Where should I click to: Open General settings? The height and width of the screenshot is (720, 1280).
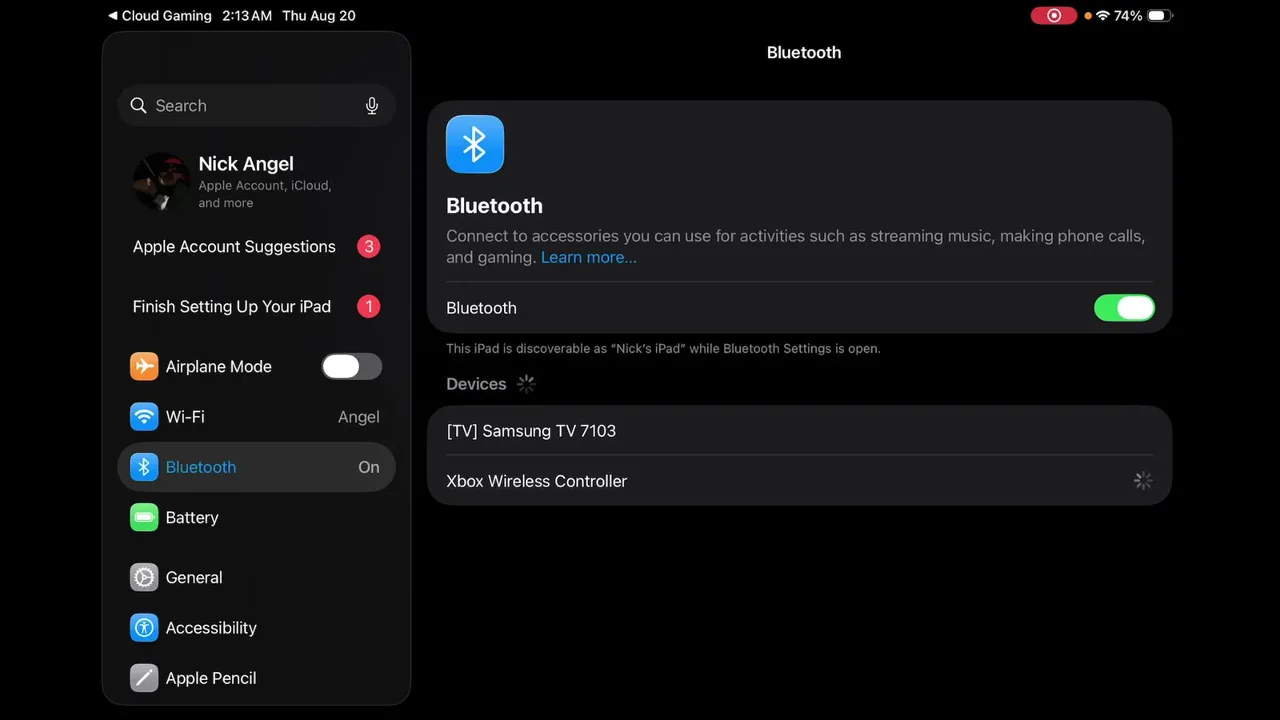[x=256, y=578]
